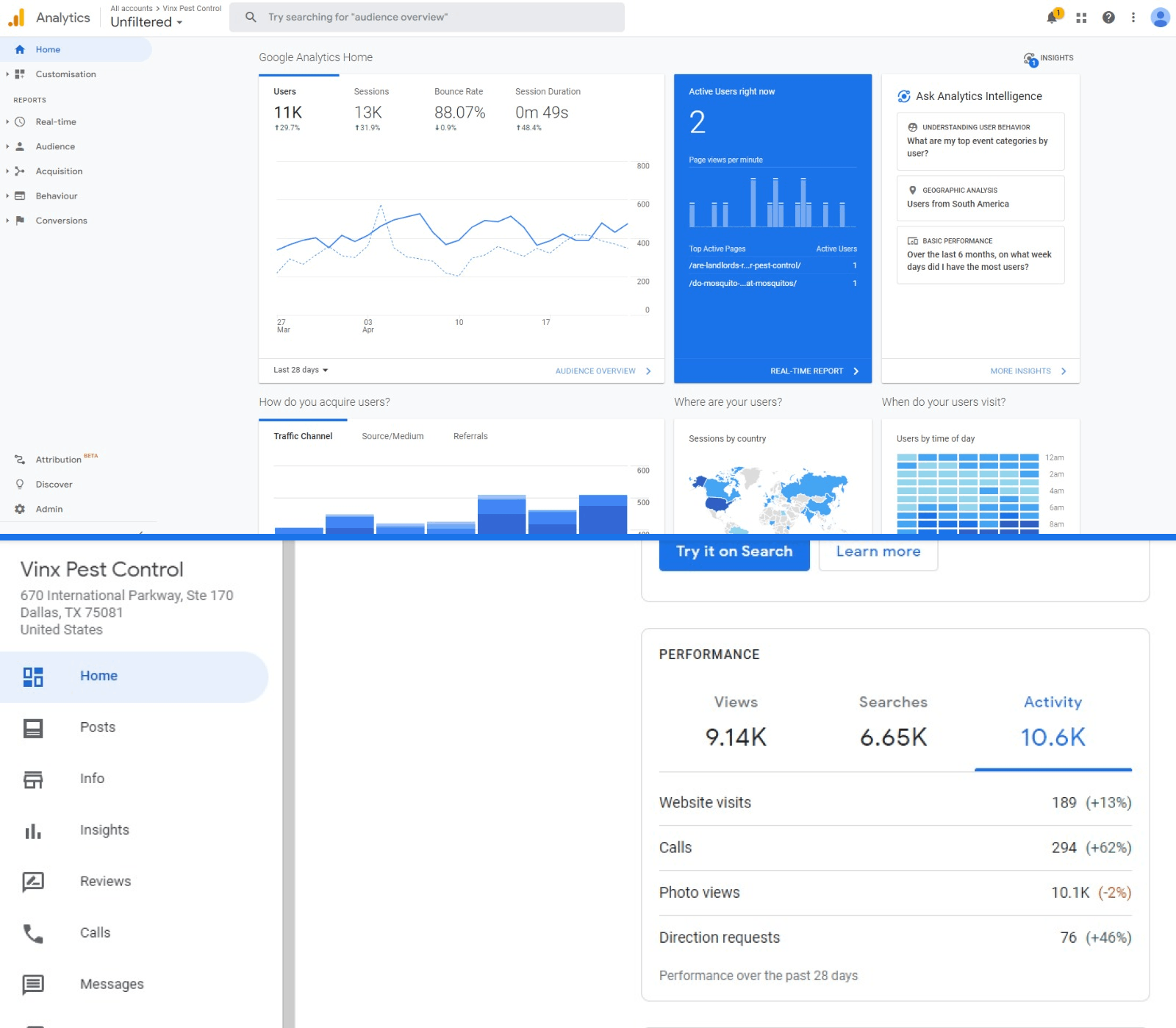Open Reviews in the business sidebar

(105, 881)
